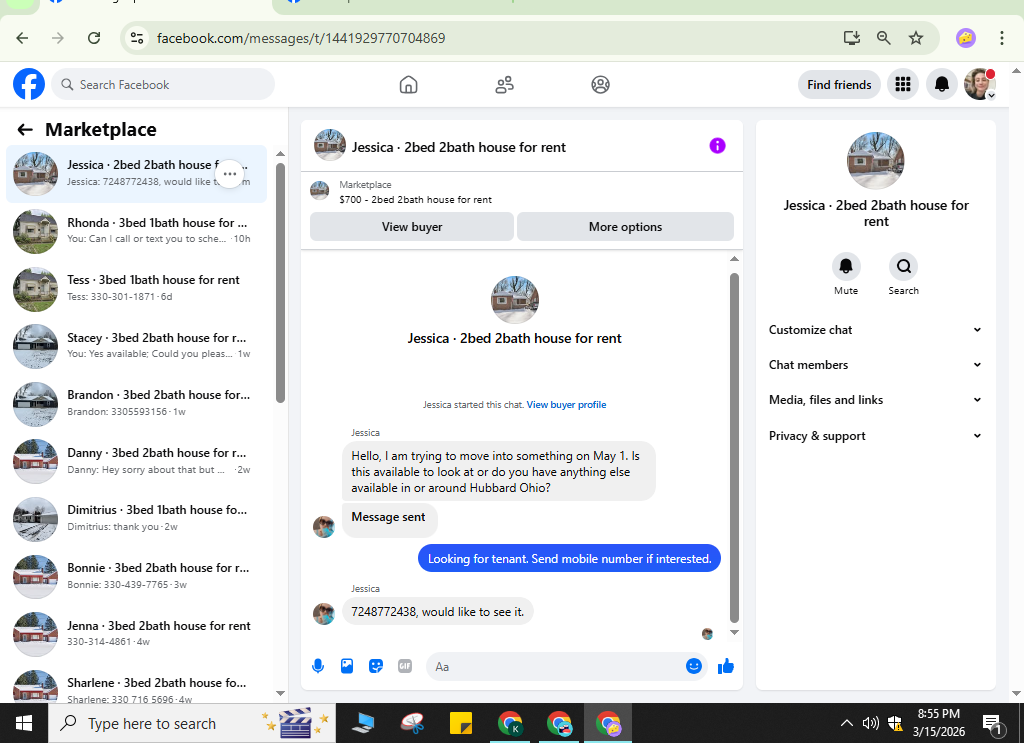1024x743 pixels.
Task: Open Tess 3bed 1bath house conversation
Action: click(x=136, y=289)
